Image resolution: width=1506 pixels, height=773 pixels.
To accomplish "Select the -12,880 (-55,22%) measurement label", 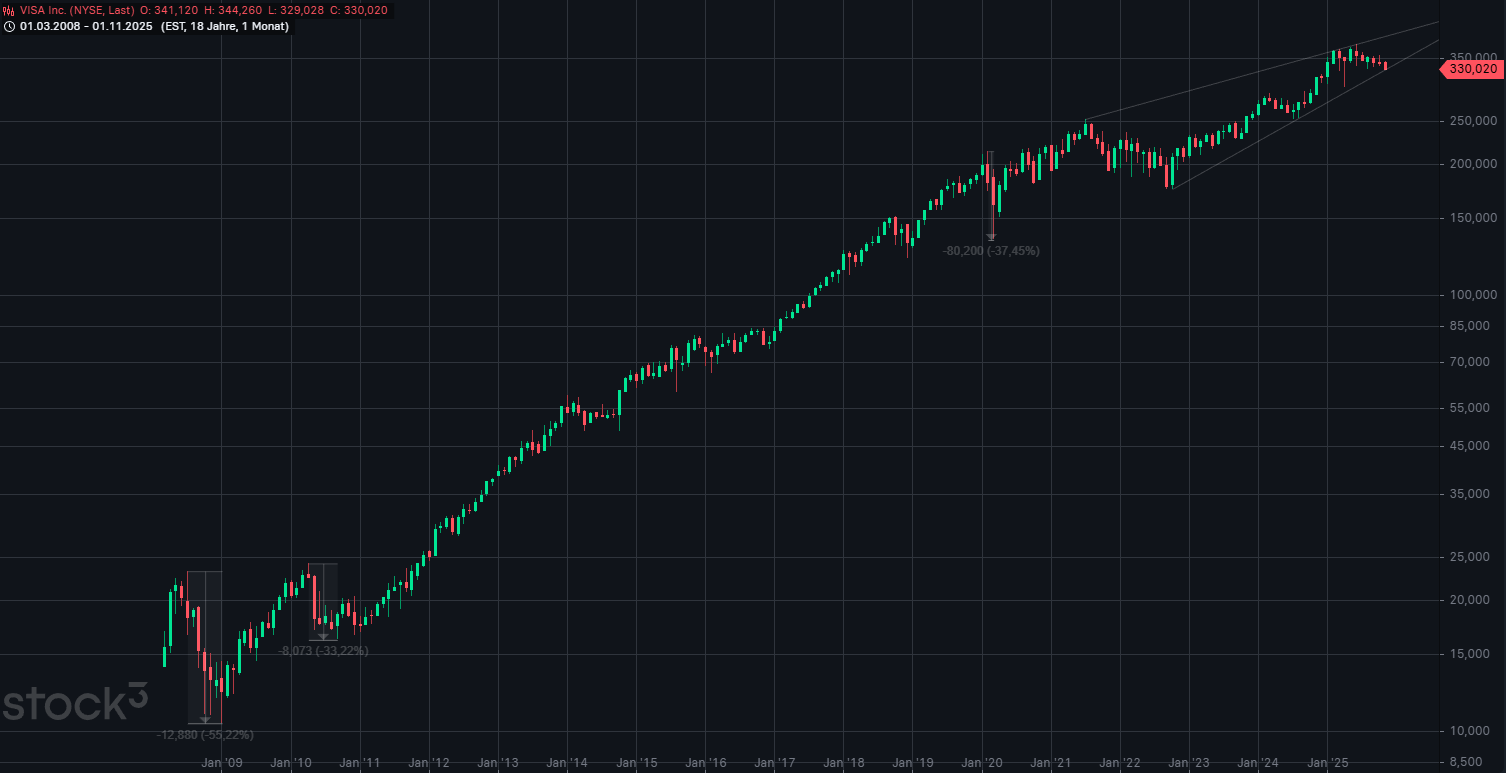I will point(205,734).
